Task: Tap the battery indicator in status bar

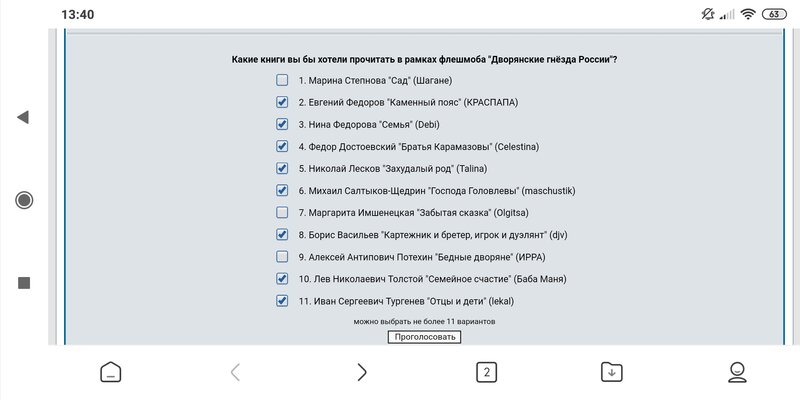Action: click(x=774, y=14)
